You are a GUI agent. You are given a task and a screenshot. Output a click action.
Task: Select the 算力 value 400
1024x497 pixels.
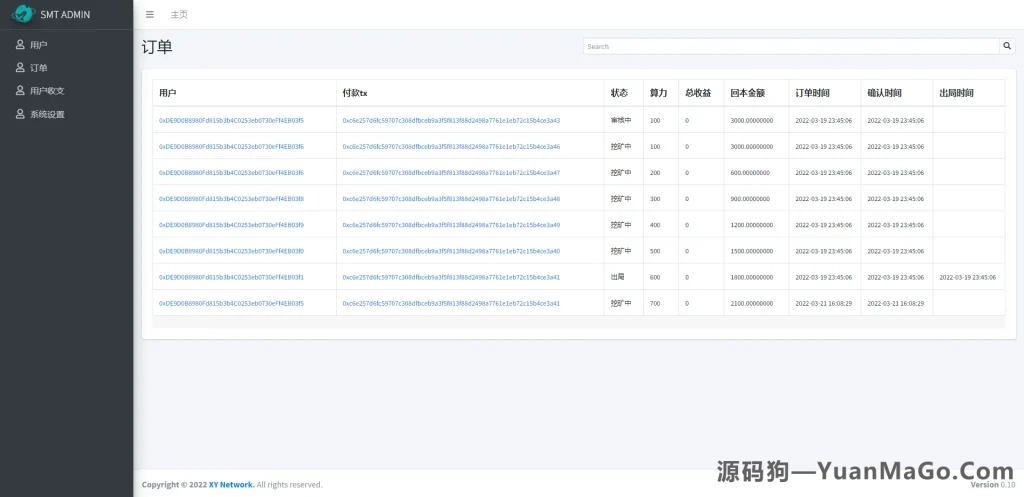655,225
